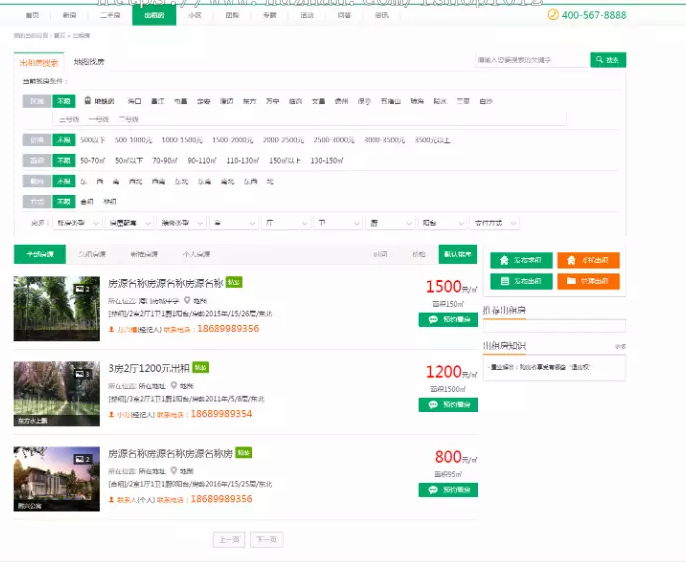Select the 1000-1500元 price range
686x562 pixels.
tap(182, 140)
